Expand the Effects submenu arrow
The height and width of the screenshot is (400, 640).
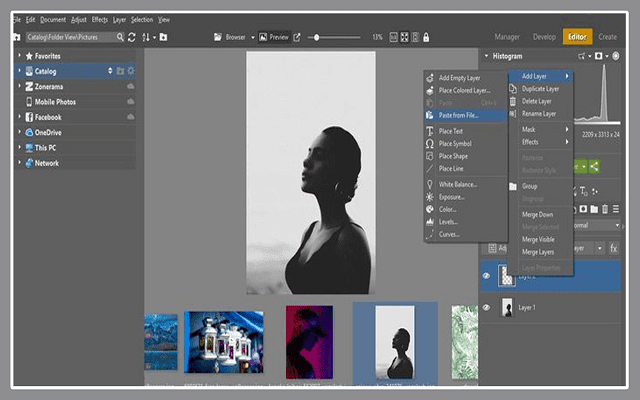567,142
